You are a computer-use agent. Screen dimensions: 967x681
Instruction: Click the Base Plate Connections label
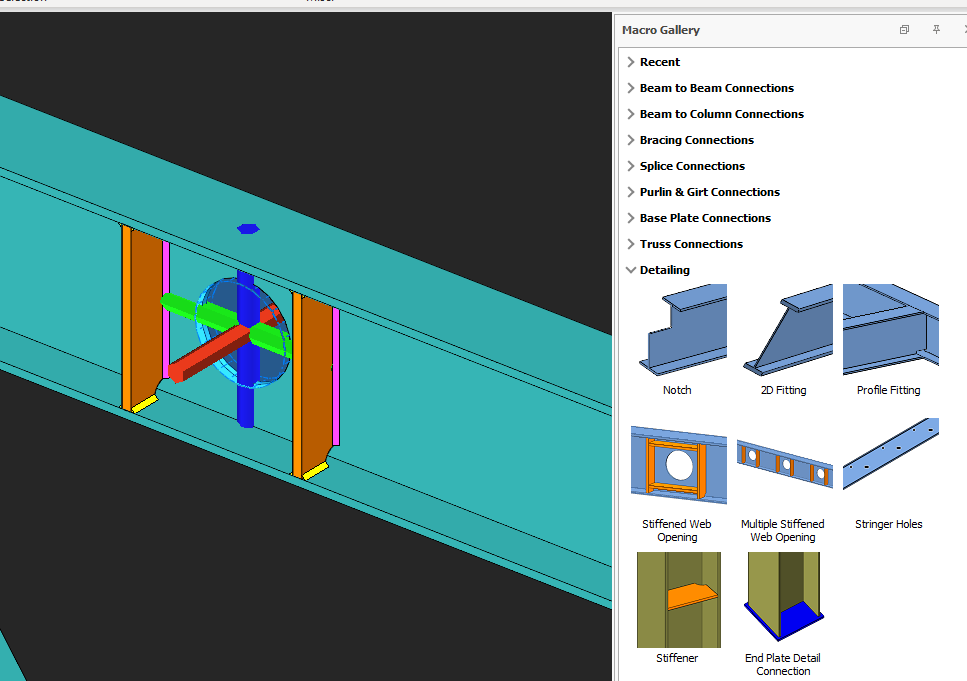point(705,218)
